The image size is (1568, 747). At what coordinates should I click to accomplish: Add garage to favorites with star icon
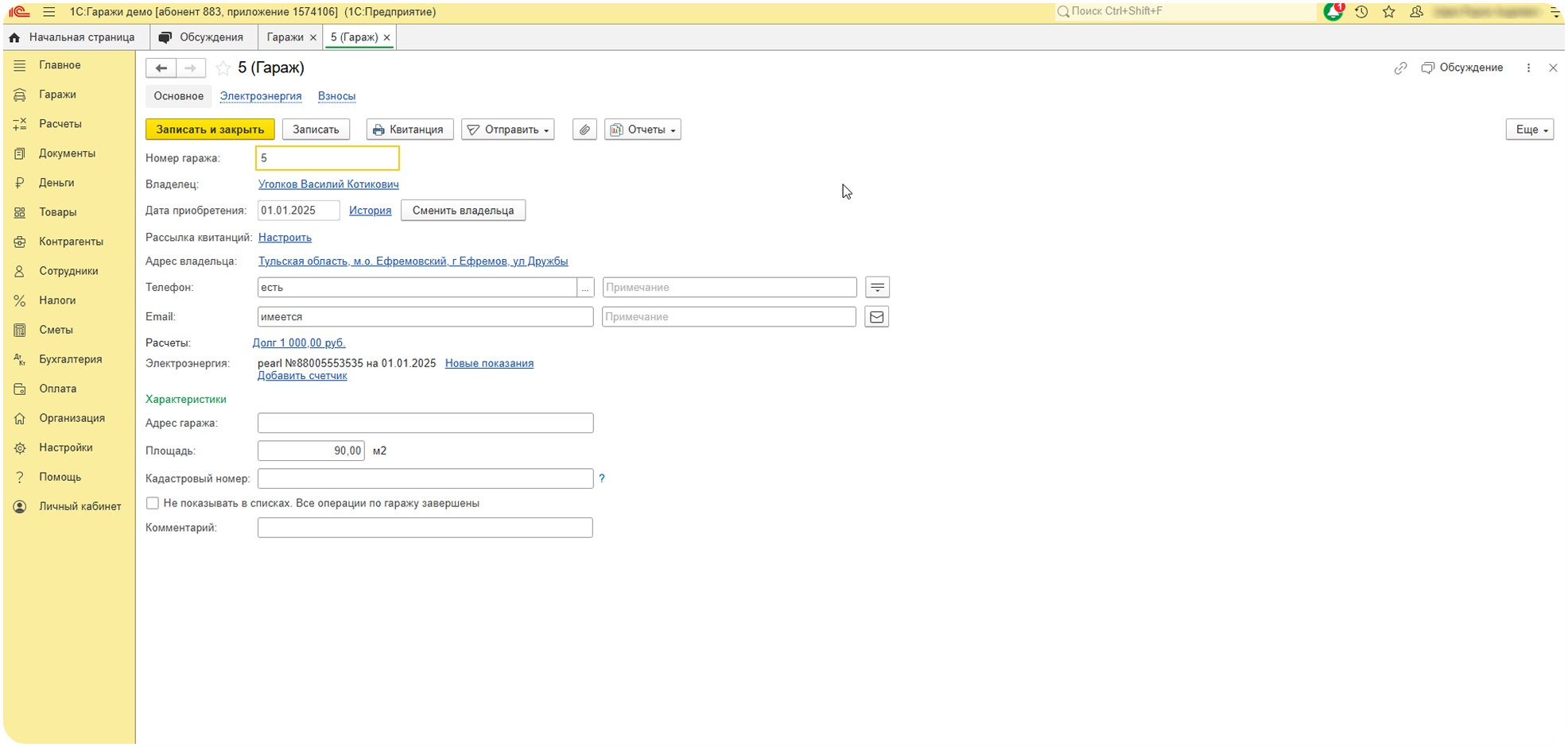[223, 68]
